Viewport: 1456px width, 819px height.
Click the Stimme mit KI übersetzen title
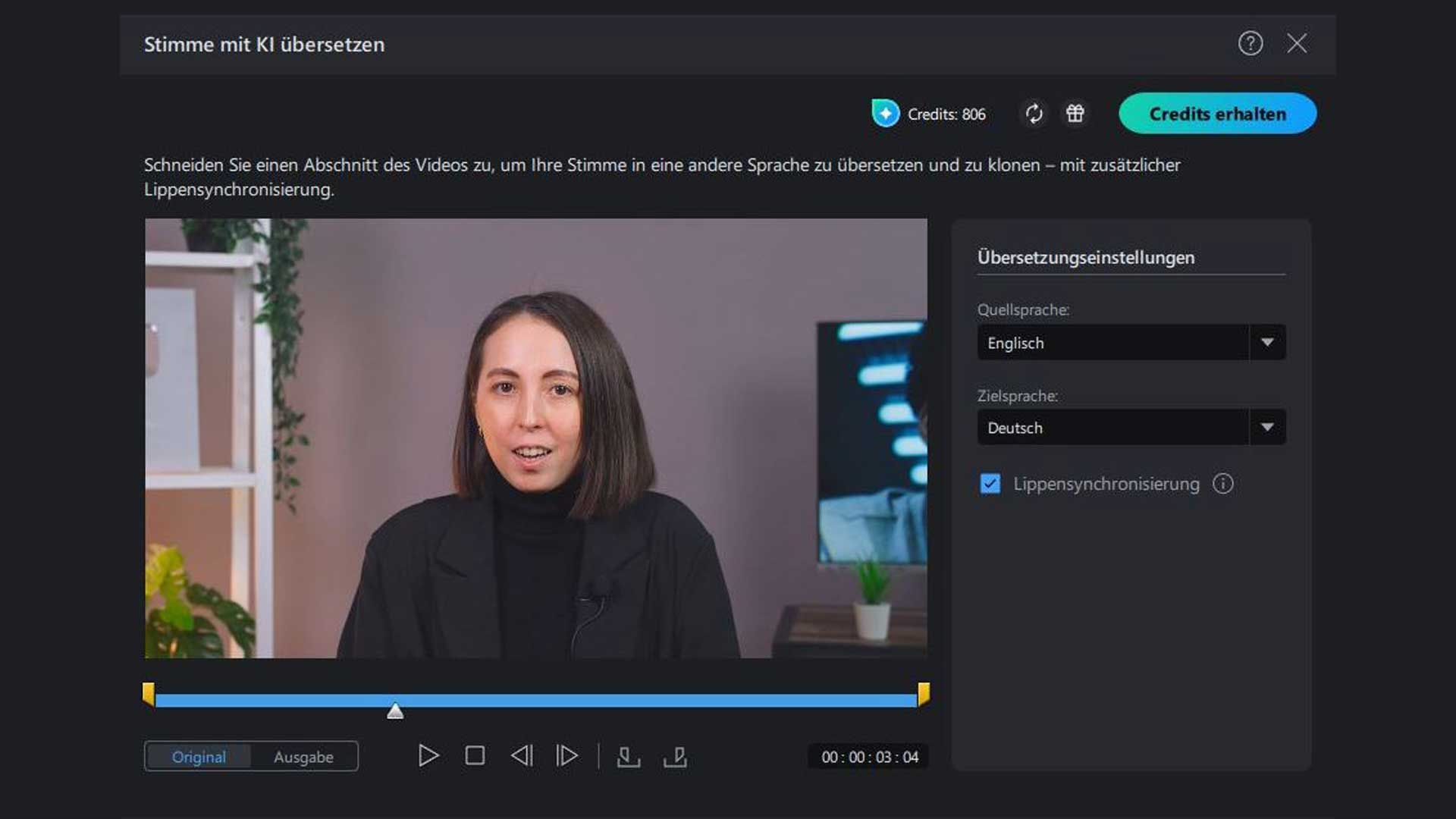point(265,44)
